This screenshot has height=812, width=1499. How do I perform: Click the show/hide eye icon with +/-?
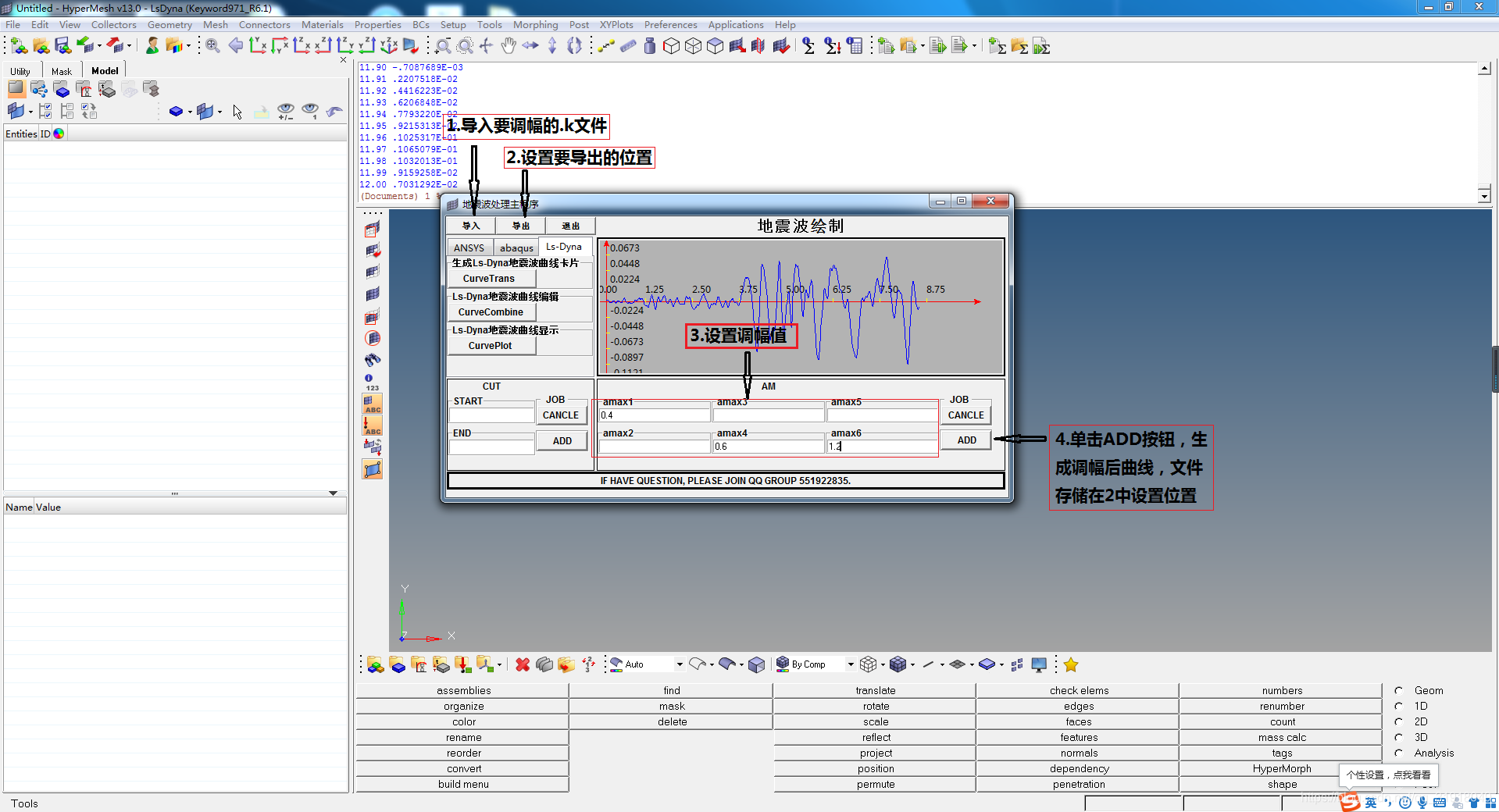tap(286, 112)
